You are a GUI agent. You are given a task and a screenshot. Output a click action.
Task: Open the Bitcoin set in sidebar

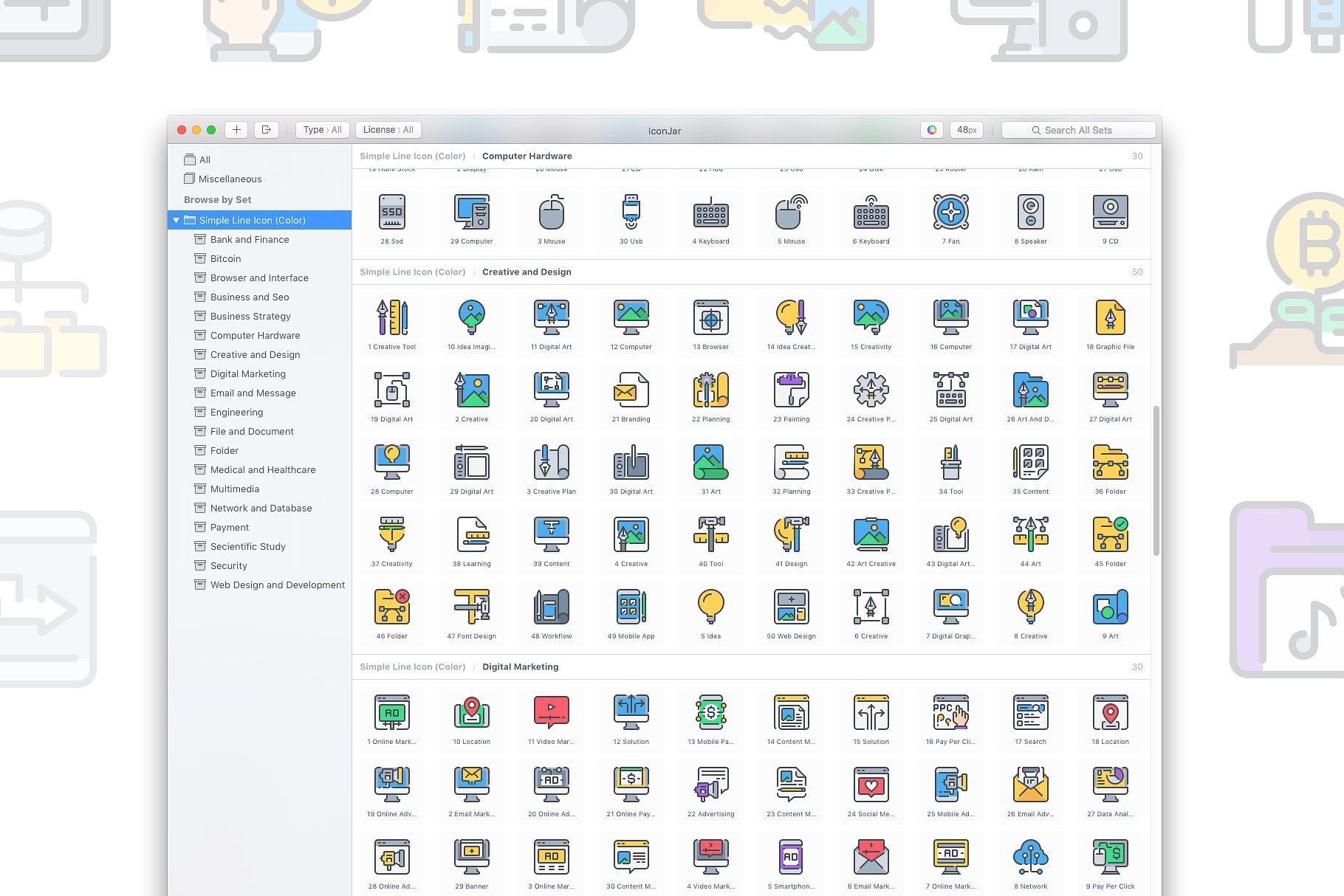[225, 259]
